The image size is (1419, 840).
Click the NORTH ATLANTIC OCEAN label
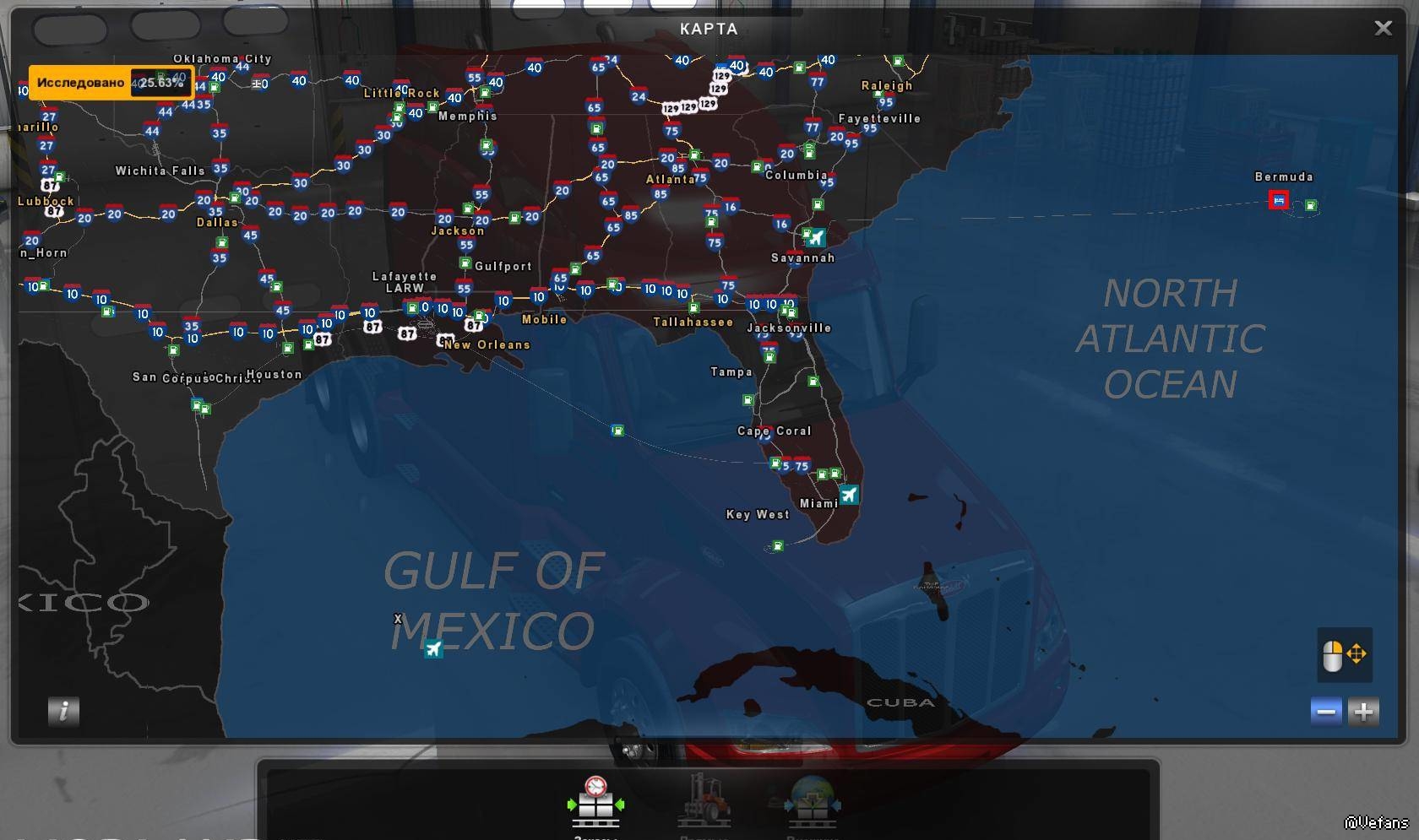(x=1171, y=339)
